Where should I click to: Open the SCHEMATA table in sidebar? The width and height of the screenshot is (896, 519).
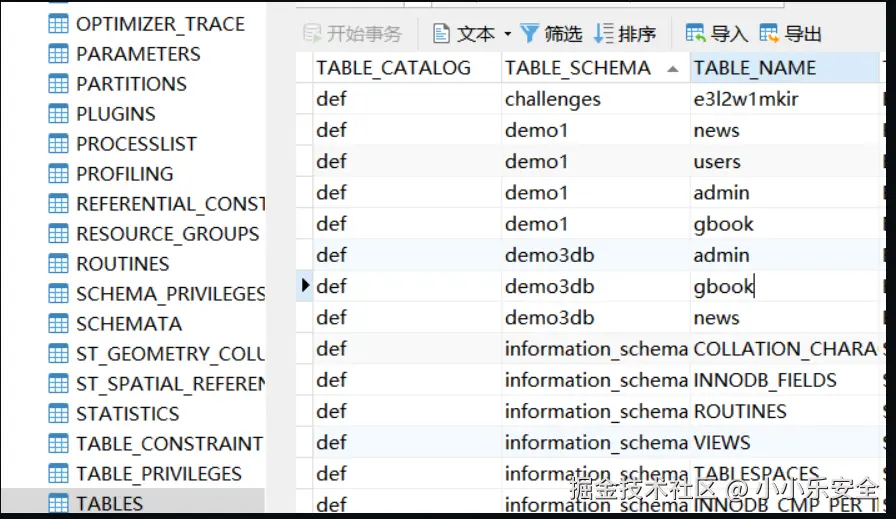tap(128, 324)
